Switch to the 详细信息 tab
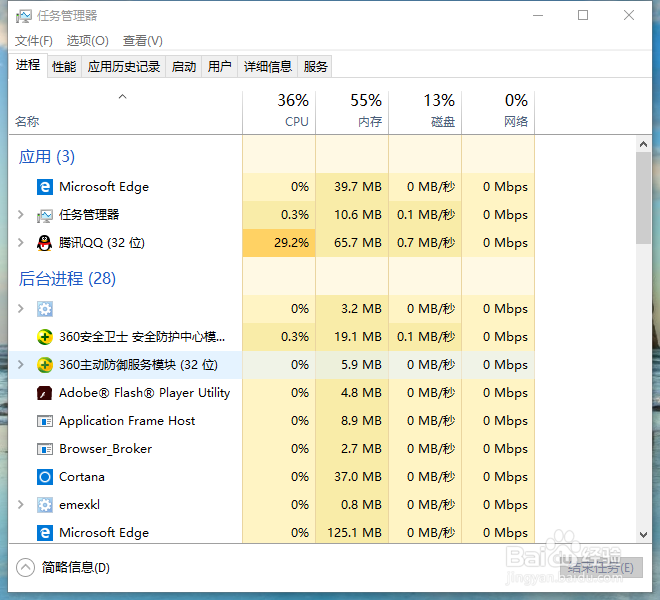The image size is (660, 600). [268, 67]
